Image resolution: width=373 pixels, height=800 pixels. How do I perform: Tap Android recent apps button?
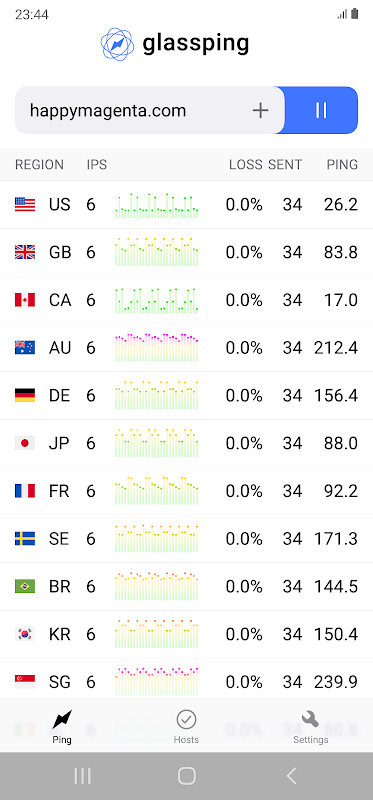82,776
